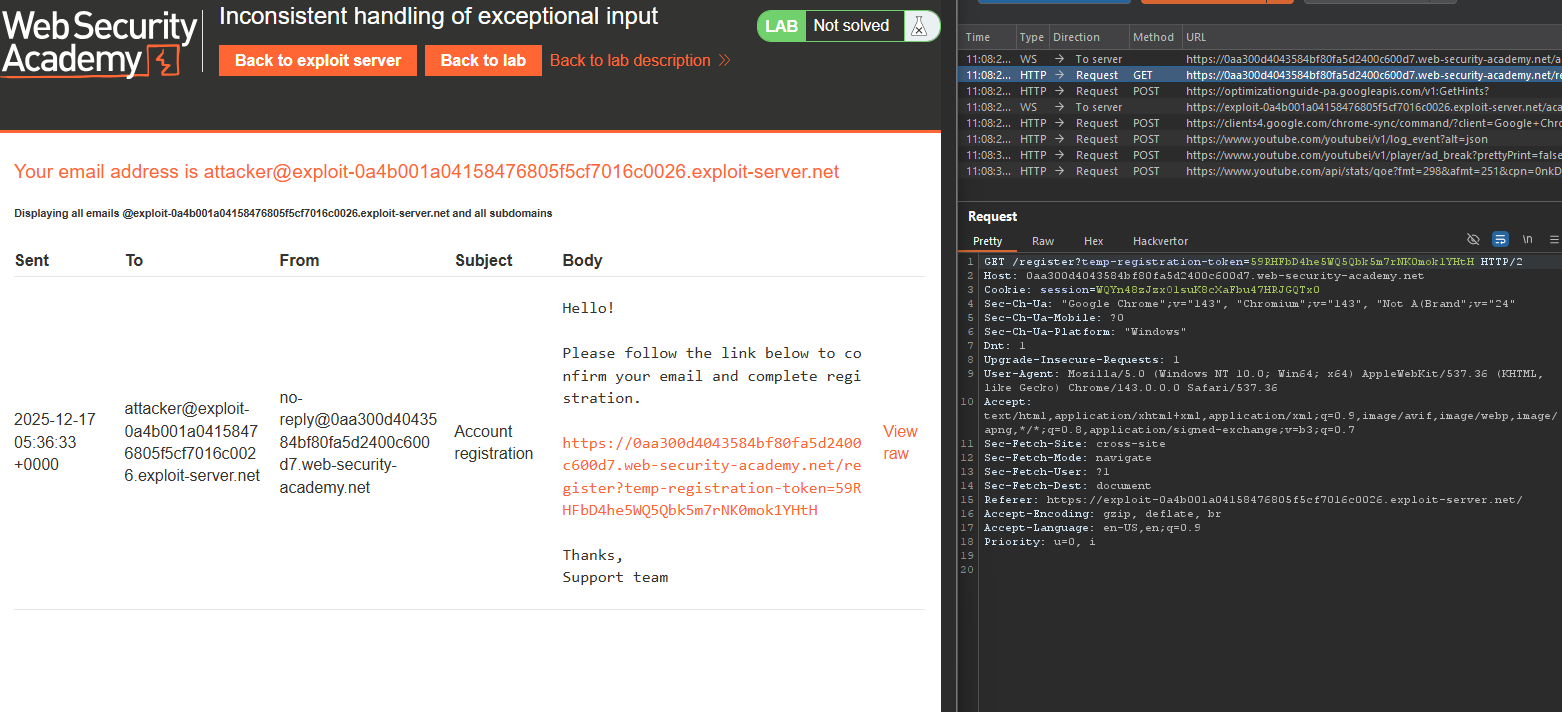The height and width of the screenshot is (712, 1562).
Task: Open the Request panel hamburger options menu
Action: [x=1553, y=240]
